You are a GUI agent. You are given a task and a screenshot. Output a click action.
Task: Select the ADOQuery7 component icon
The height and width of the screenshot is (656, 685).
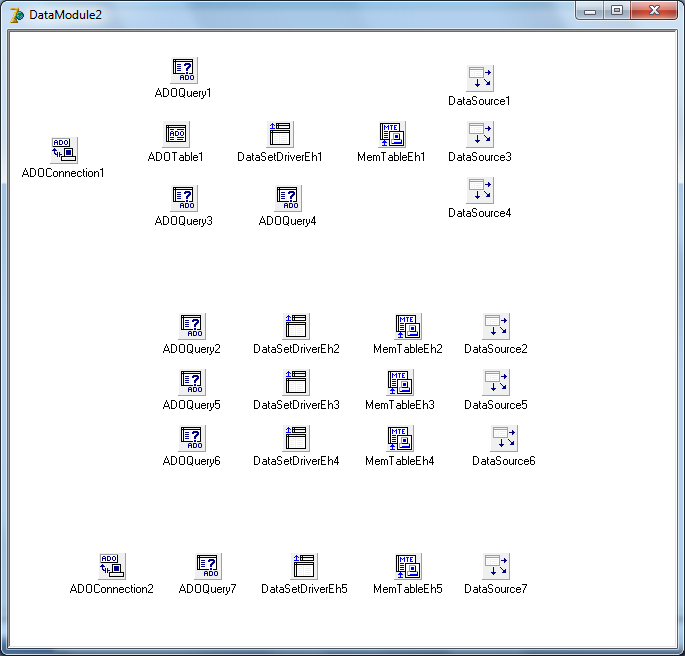click(208, 566)
